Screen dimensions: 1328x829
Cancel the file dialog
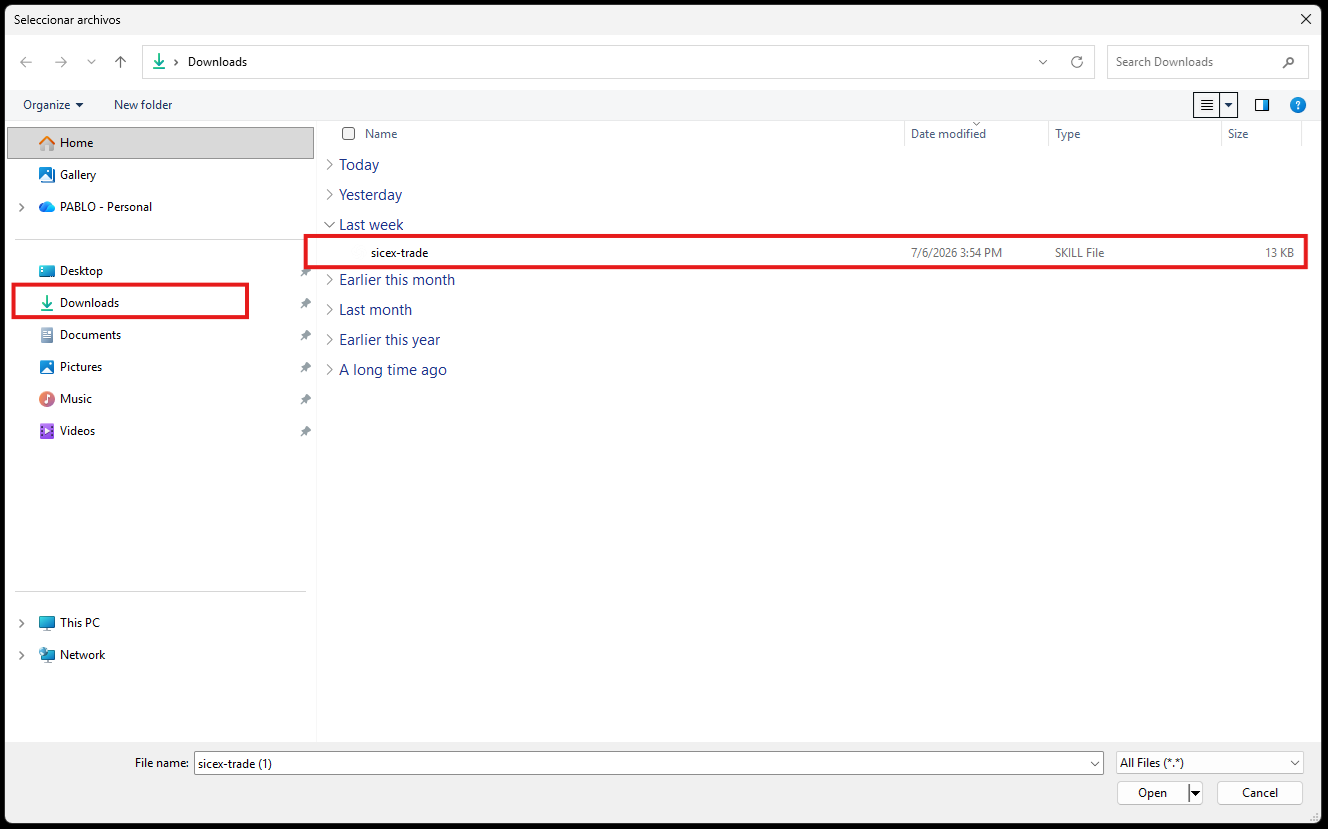click(1260, 793)
